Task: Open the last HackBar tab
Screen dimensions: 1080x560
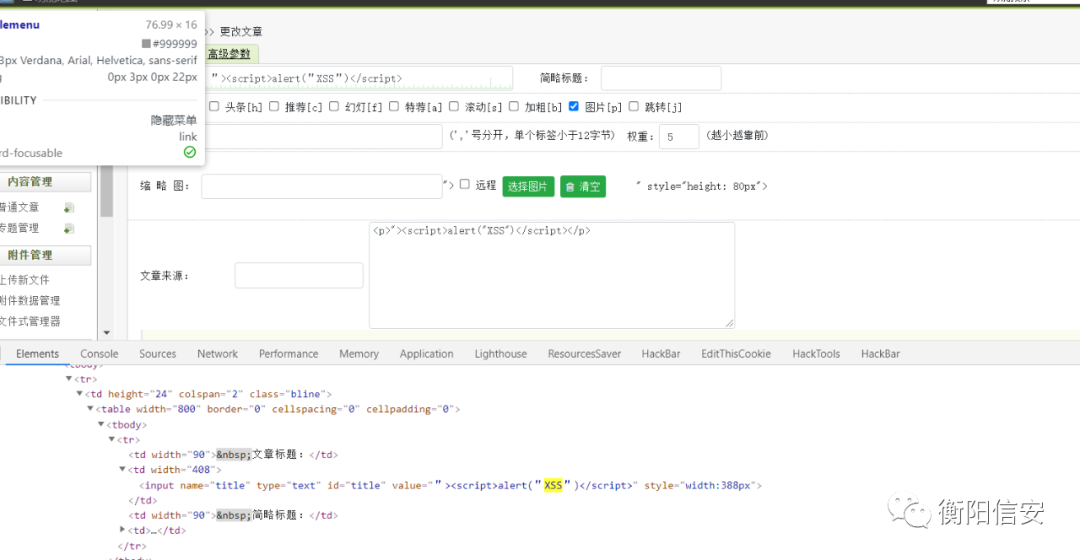Action: (880, 353)
